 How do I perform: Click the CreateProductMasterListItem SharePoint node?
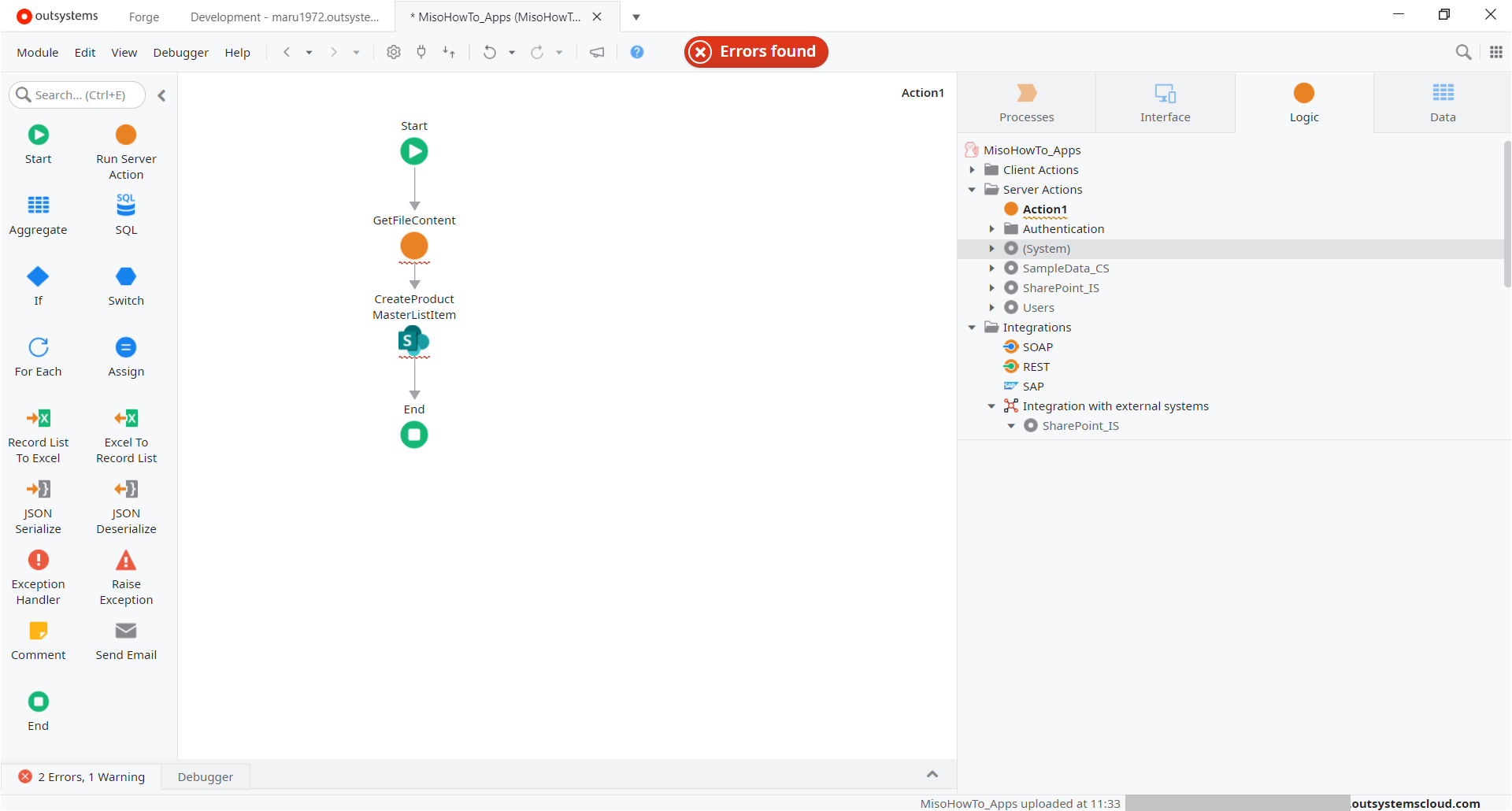click(413, 341)
